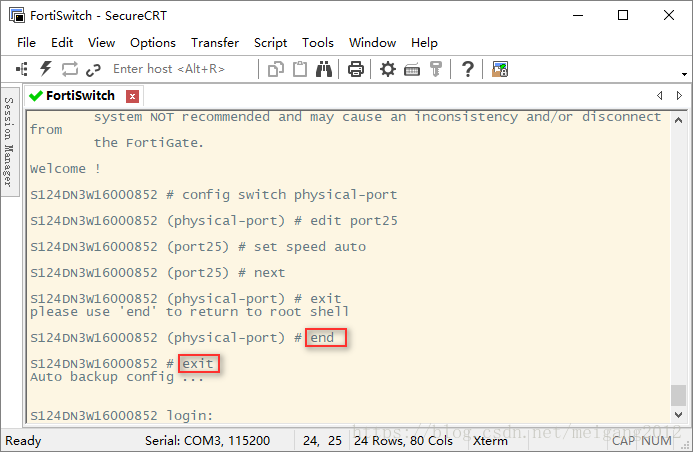This screenshot has width=693, height=452.
Task: Click the Paste clipboard icon
Action: click(x=300, y=69)
